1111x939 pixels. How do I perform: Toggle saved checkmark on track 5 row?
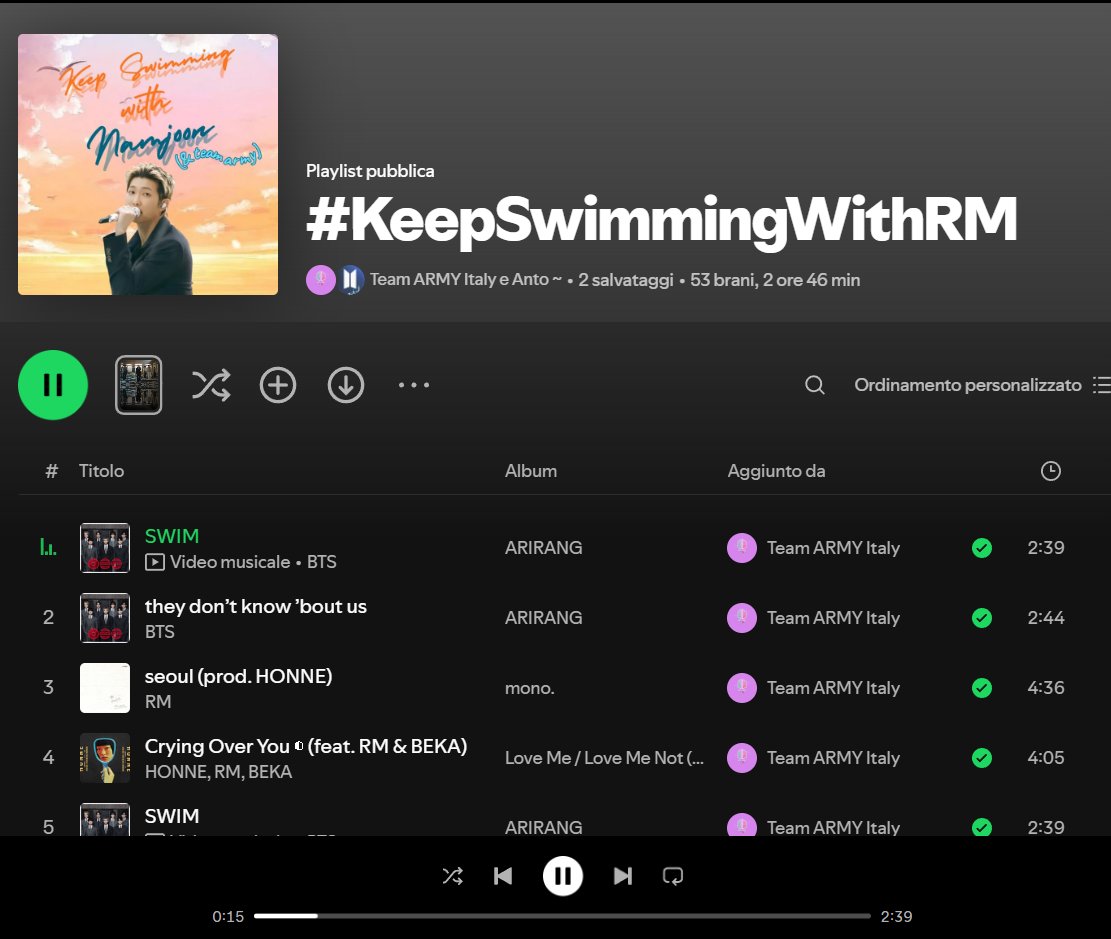[982, 827]
